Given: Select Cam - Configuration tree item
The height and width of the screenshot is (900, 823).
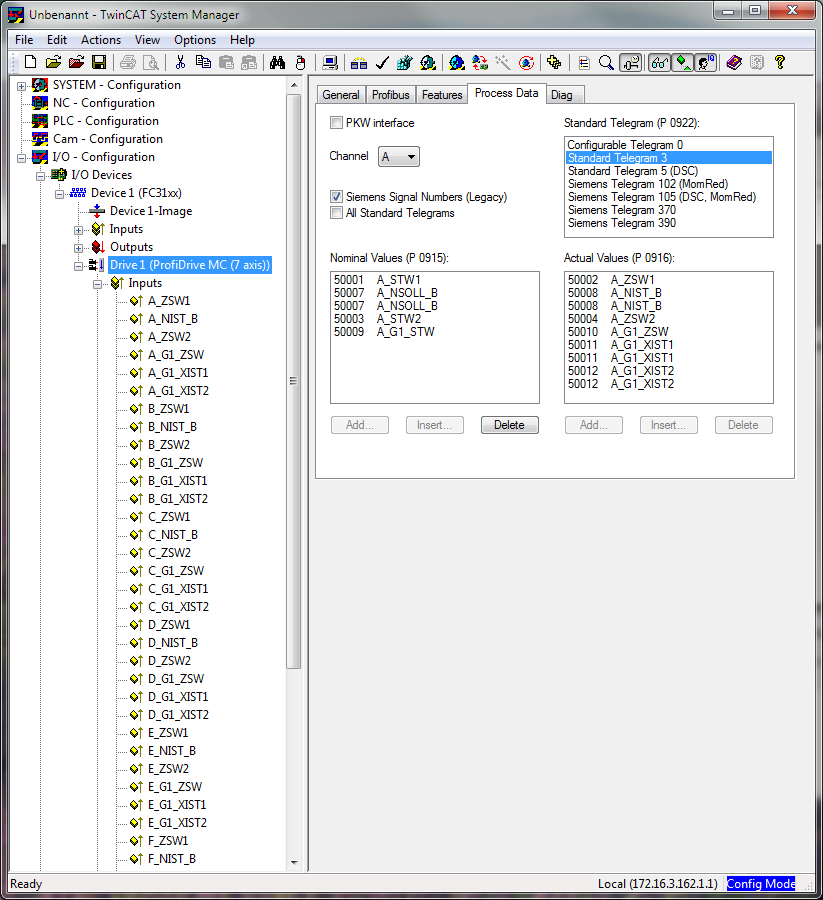Looking at the screenshot, I should pyautogui.click(x=108, y=139).
